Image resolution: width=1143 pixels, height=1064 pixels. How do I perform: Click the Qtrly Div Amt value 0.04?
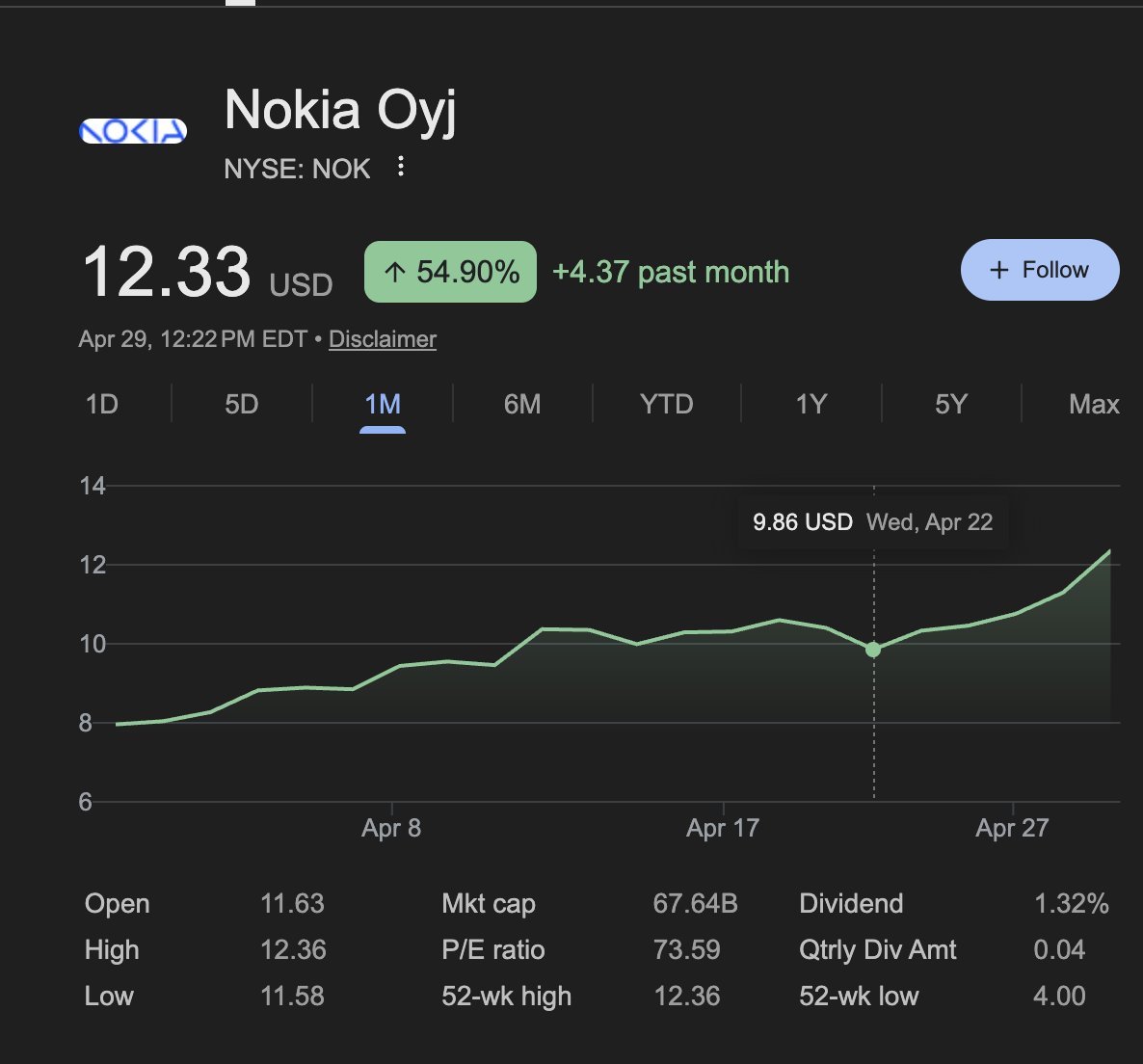[1059, 950]
